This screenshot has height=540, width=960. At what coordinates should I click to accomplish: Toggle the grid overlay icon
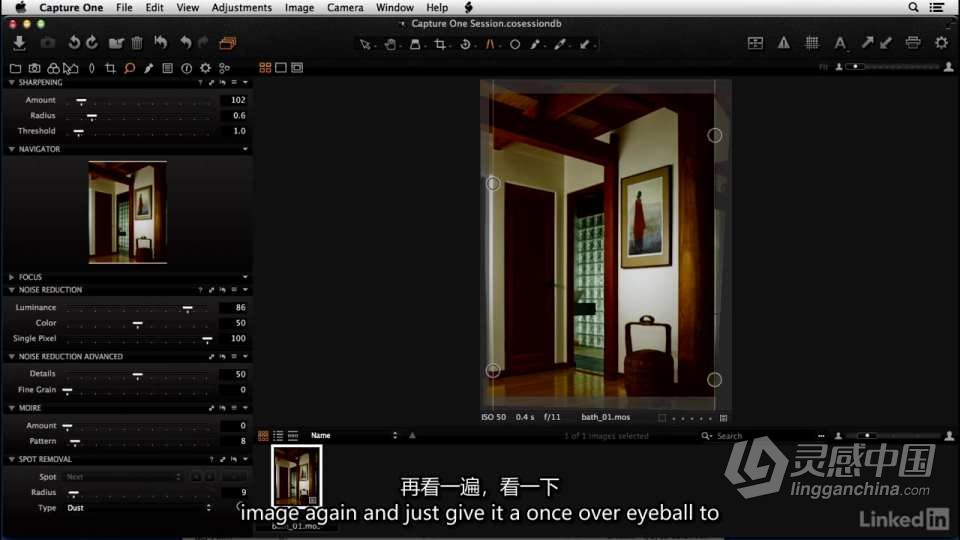[x=812, y=43]
